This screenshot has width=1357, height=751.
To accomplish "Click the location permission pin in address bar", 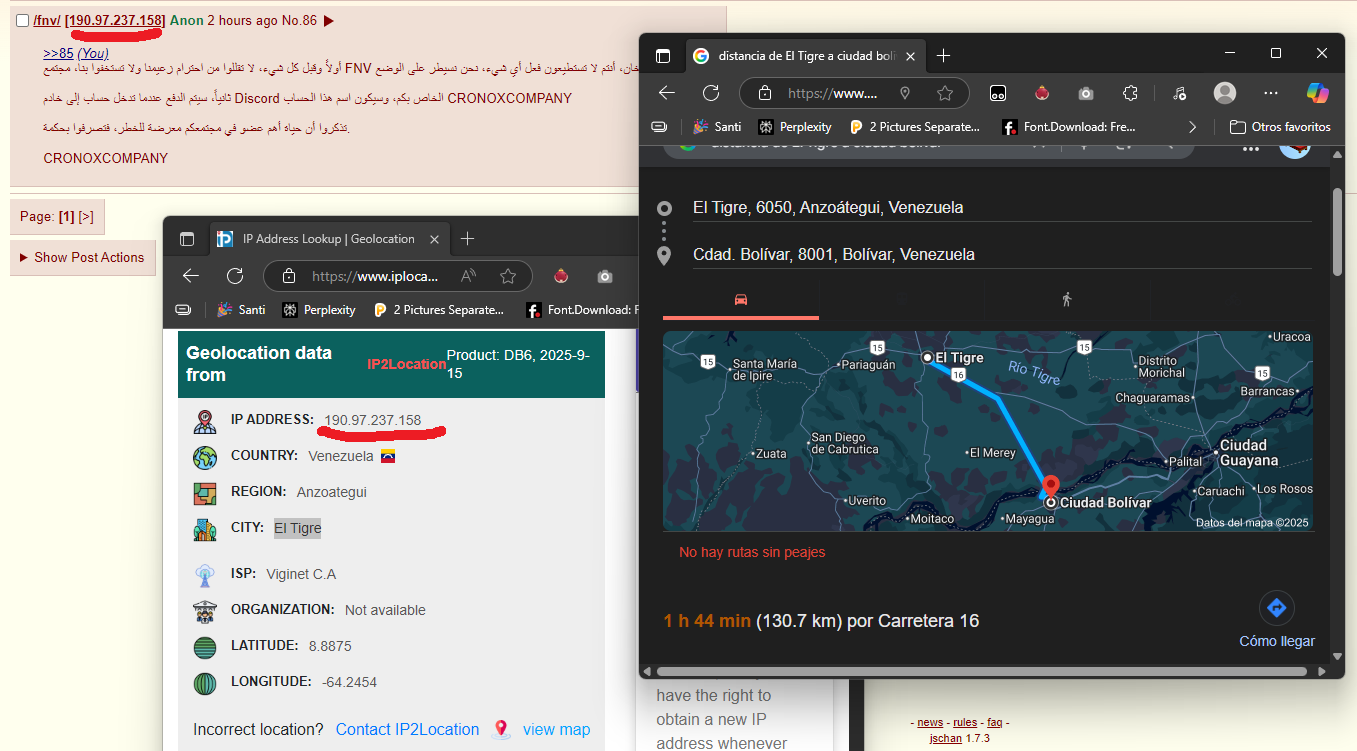I will [904, 93].
